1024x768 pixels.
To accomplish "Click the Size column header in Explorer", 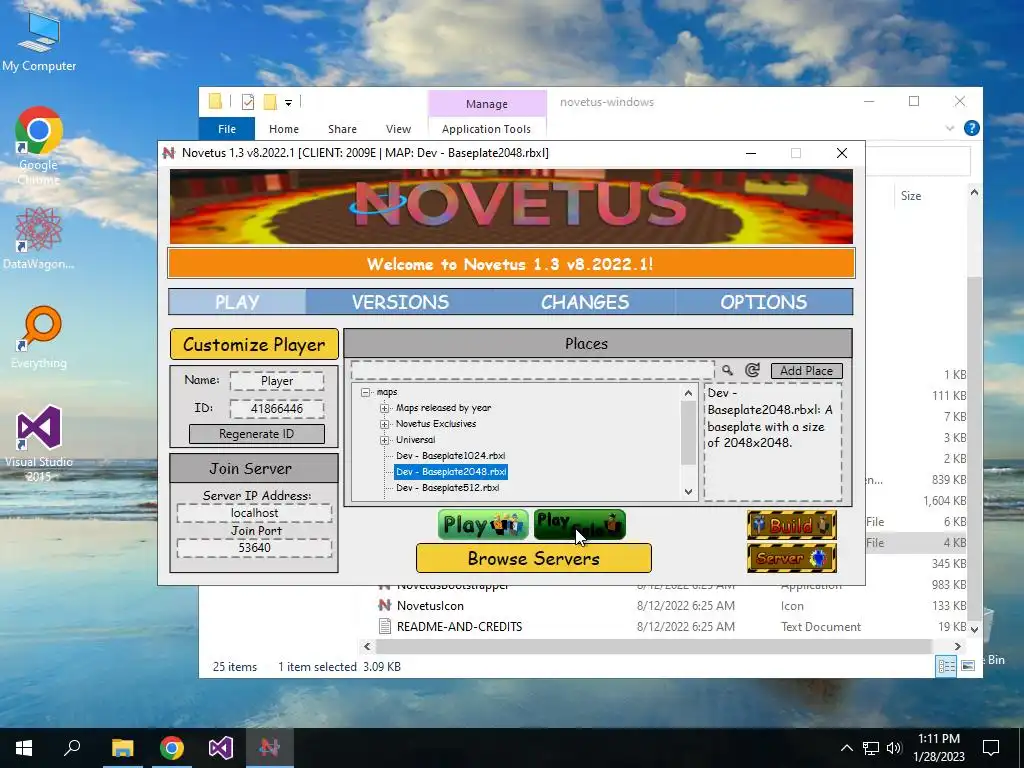I will [911, 195].
